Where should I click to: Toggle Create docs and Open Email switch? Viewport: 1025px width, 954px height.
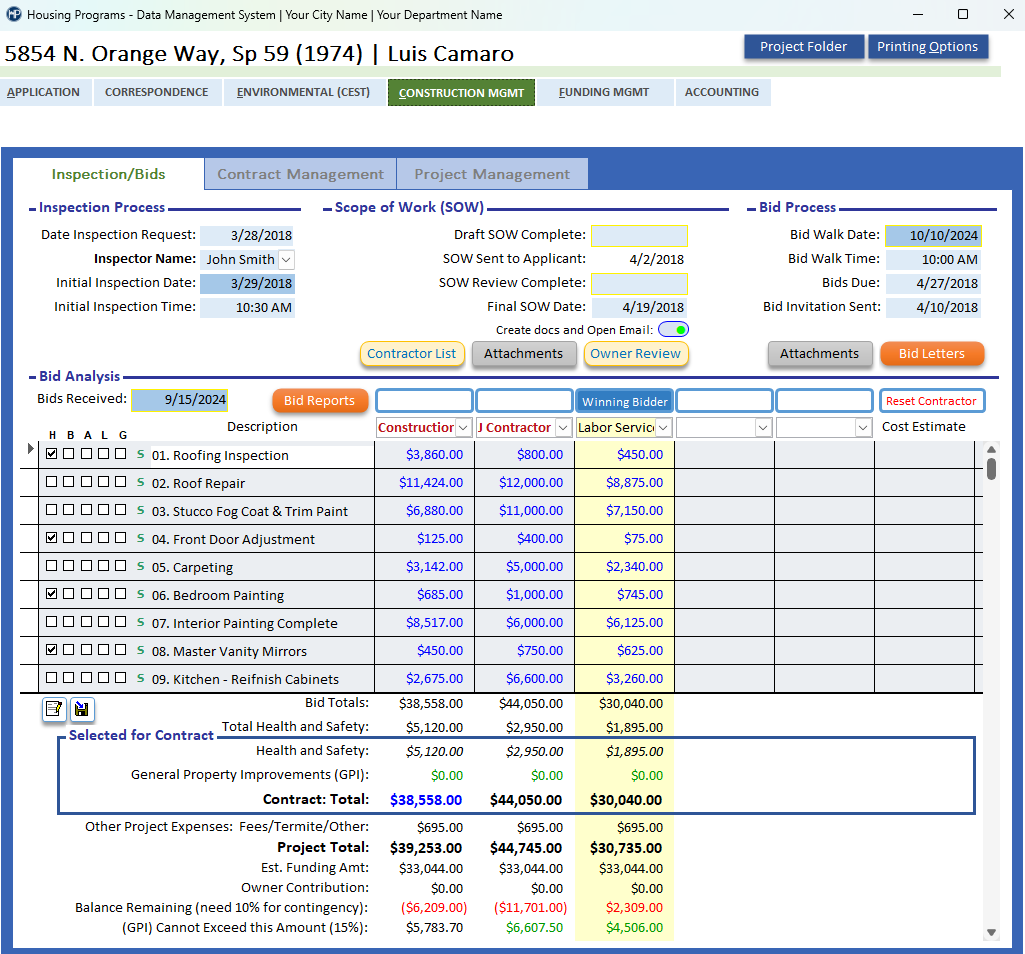(x=673, y=330)
